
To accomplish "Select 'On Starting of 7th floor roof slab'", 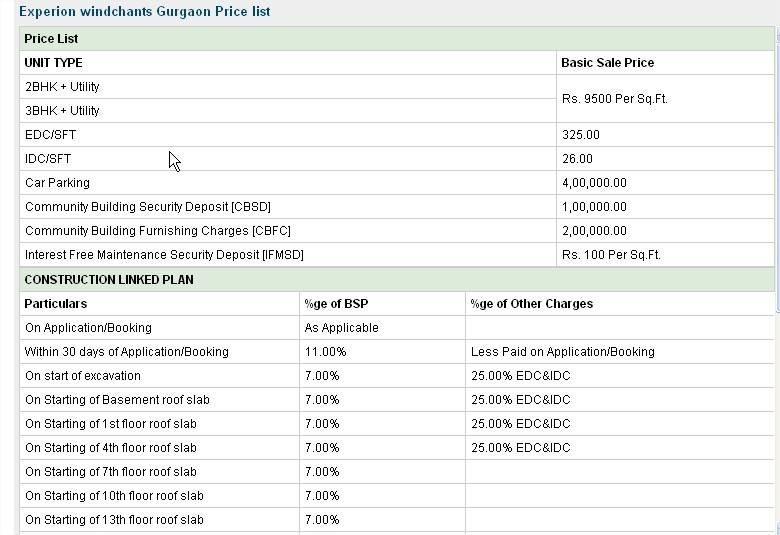I will pyautogui.click(x=111, y=471).
